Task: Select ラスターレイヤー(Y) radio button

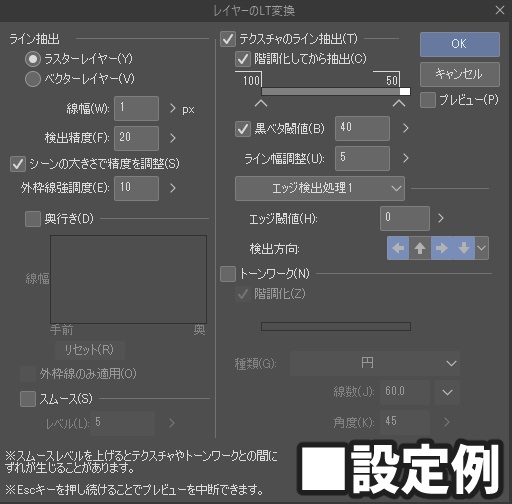Action: (x=33, y=59)
